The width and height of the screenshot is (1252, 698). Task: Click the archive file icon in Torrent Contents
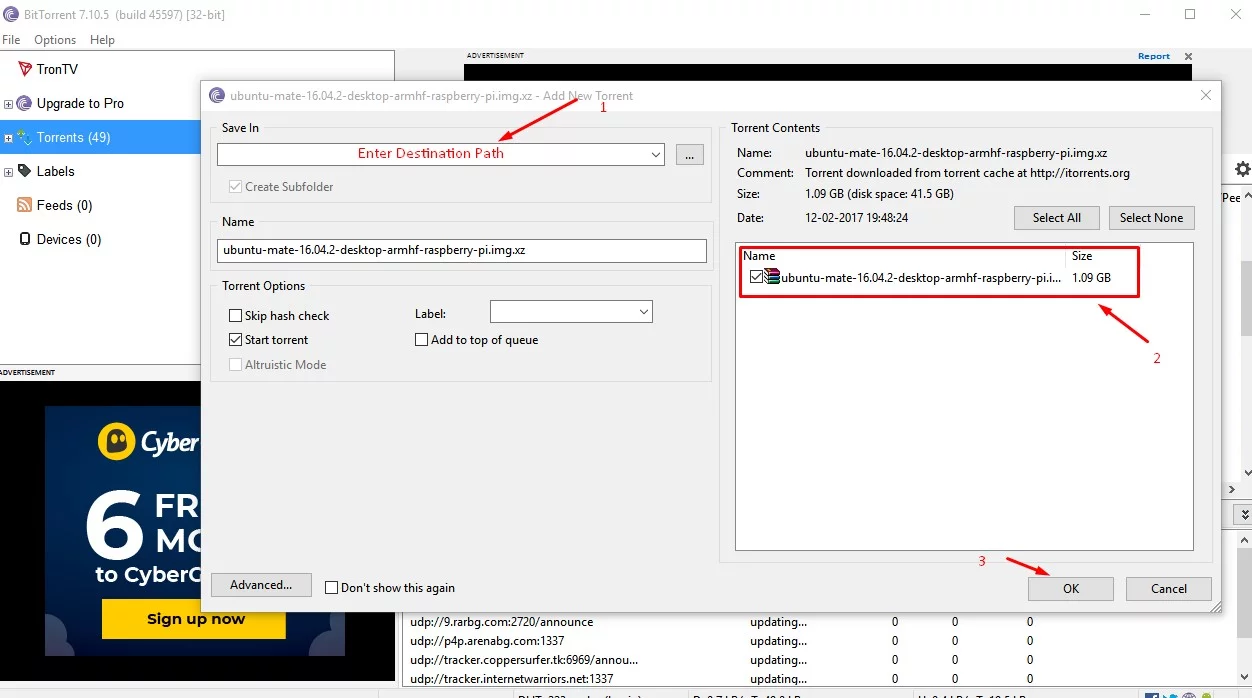(772, 277)
